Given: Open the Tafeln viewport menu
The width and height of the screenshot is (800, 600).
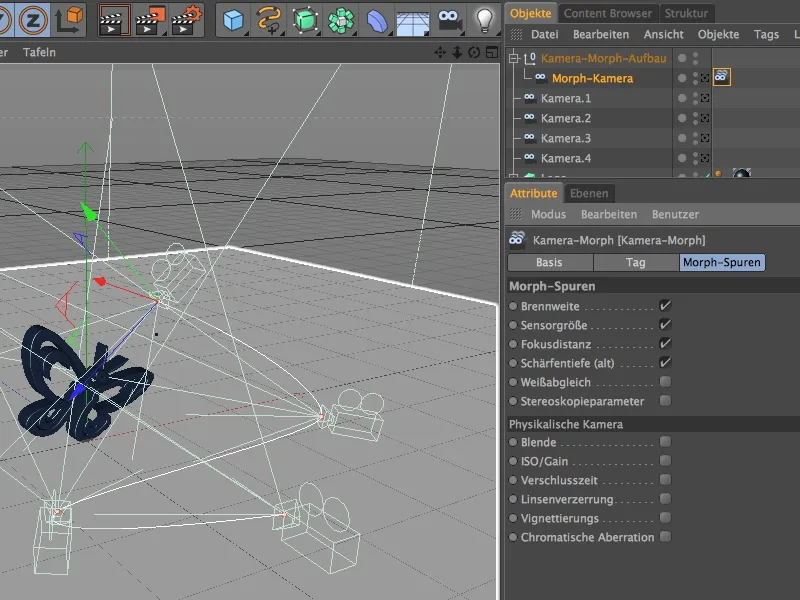Looking at the screenshot, I should (x=39, y=52).
